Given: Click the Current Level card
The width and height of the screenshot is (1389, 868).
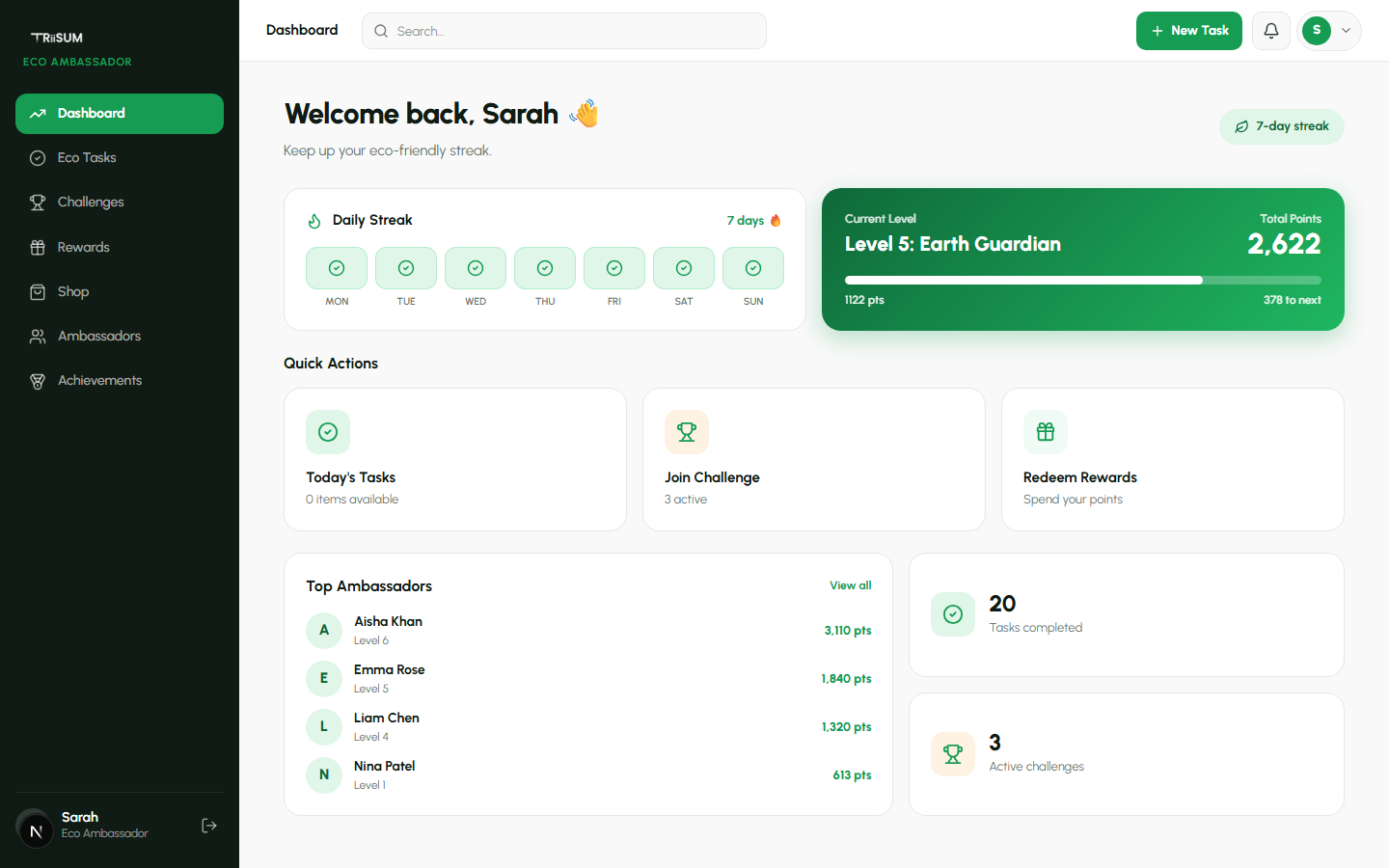Looking at the screenshot, I should (x=1083, y=259).
